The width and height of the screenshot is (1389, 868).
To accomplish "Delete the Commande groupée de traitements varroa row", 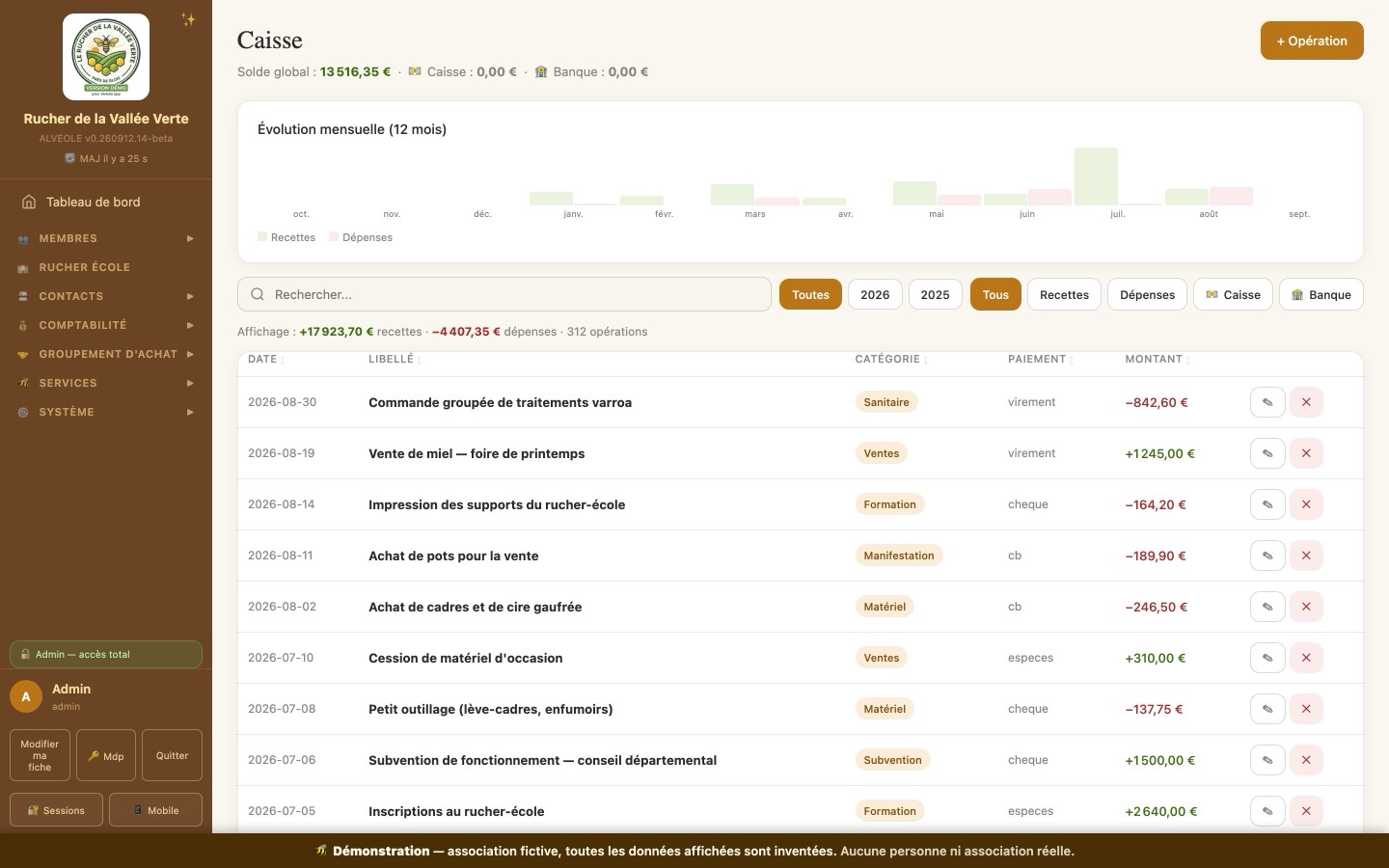I will coord(1306,402).
